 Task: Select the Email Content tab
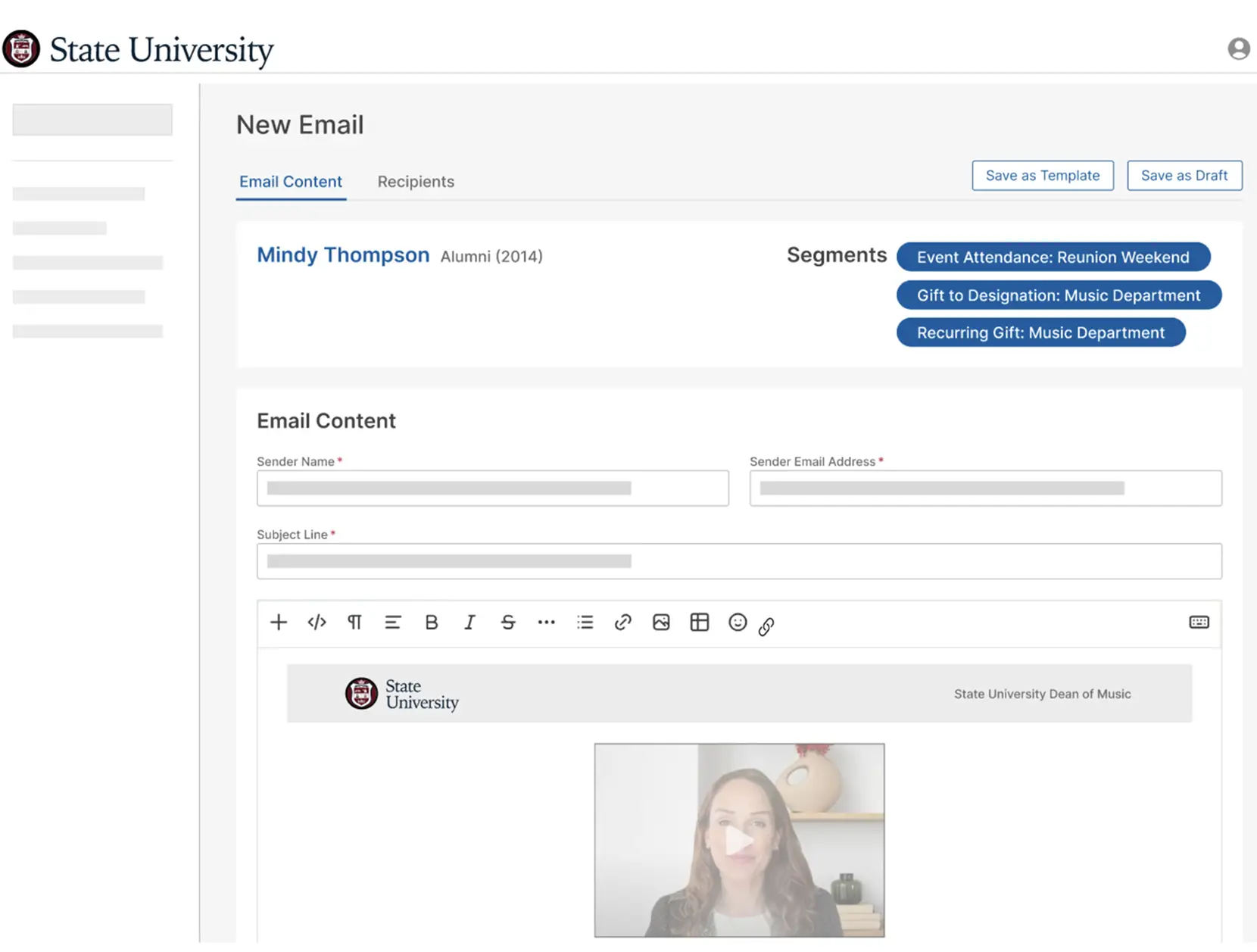click(291, 182)
